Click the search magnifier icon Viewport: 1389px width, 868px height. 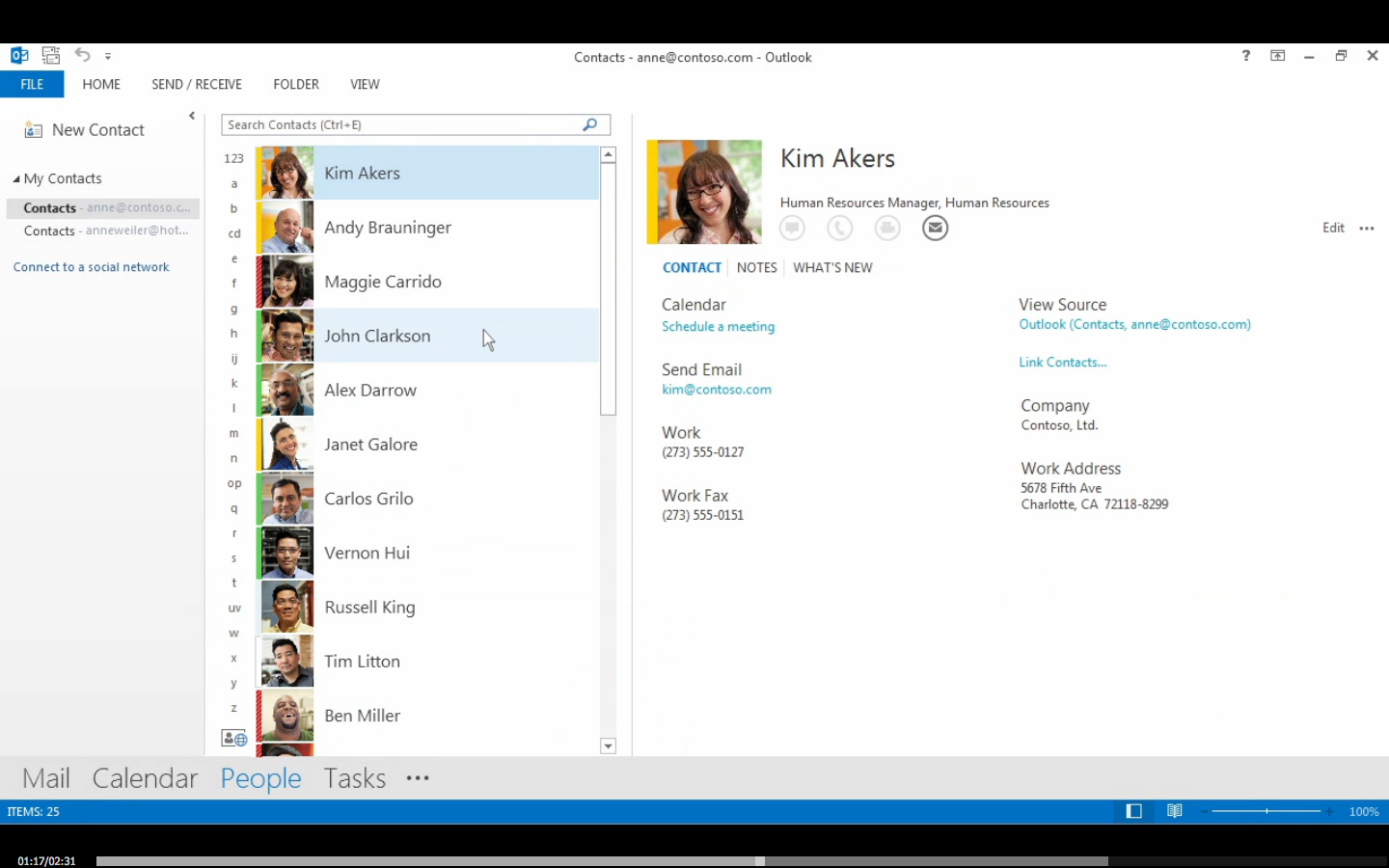point(590,124)
